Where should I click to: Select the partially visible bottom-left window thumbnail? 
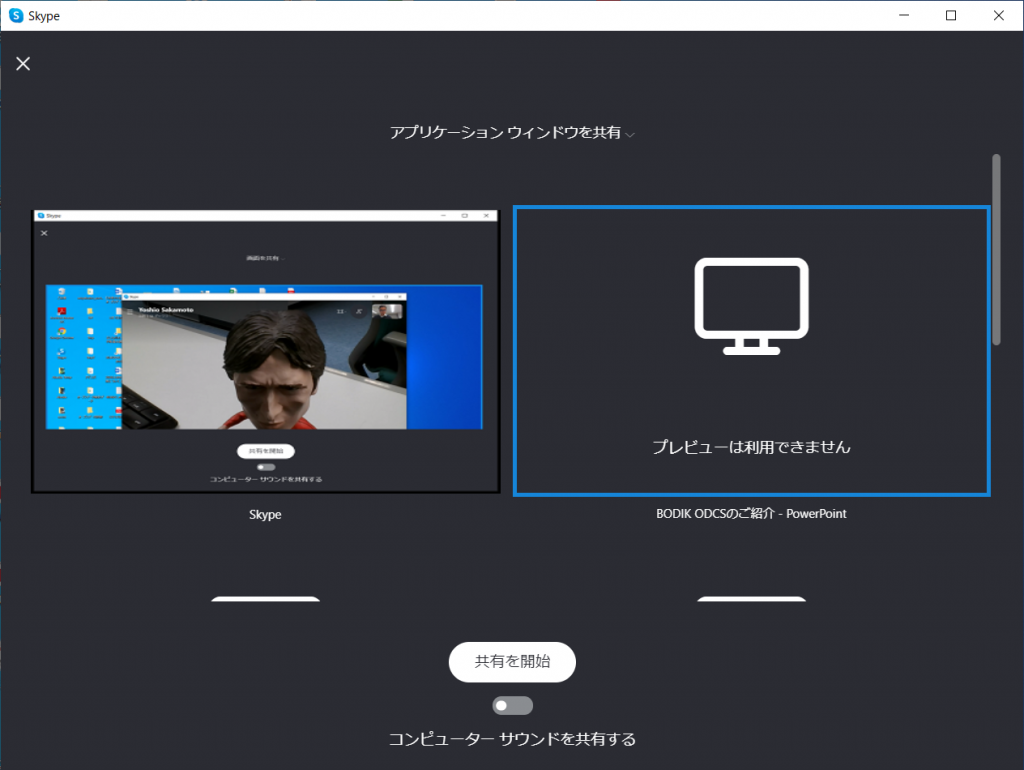265,599
